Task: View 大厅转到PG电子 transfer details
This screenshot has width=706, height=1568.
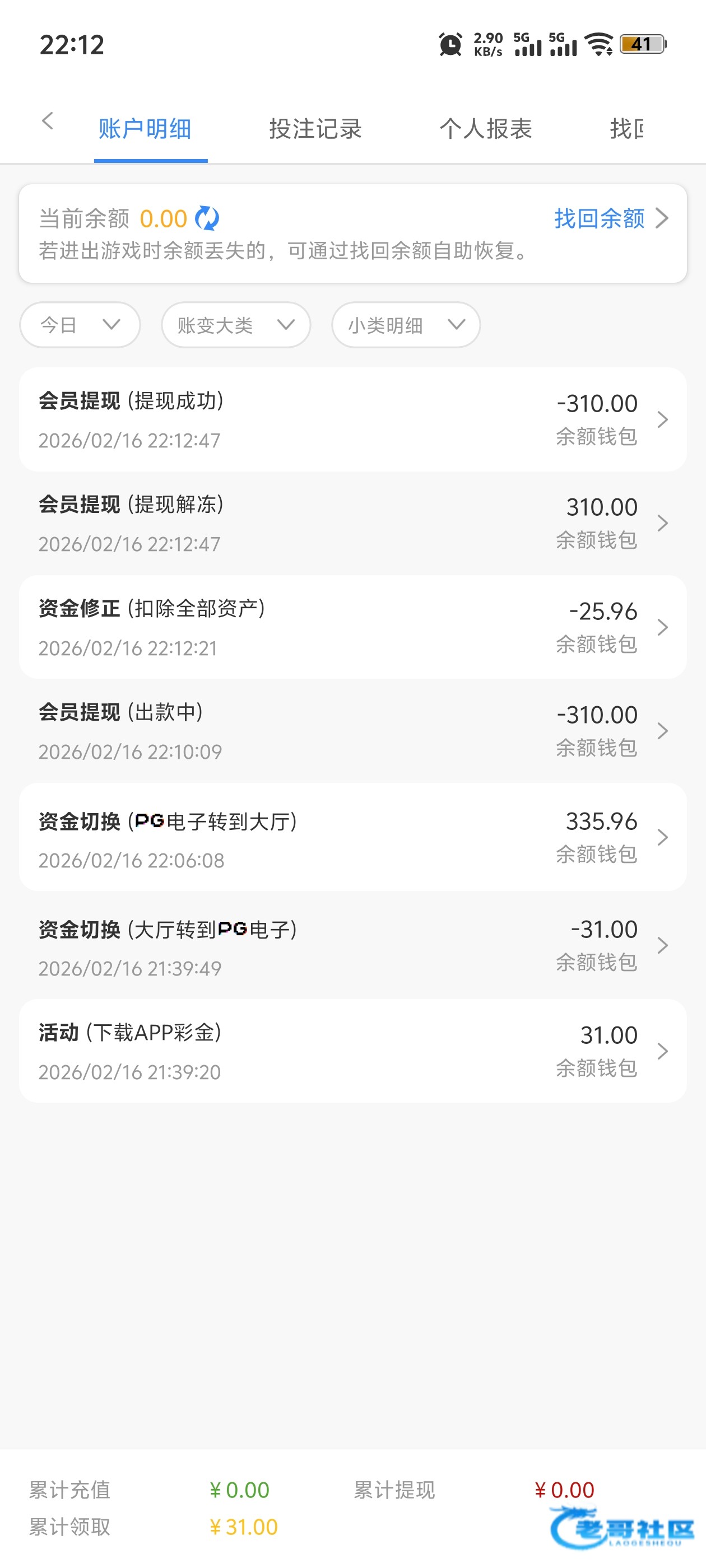Action: [352, 945]
